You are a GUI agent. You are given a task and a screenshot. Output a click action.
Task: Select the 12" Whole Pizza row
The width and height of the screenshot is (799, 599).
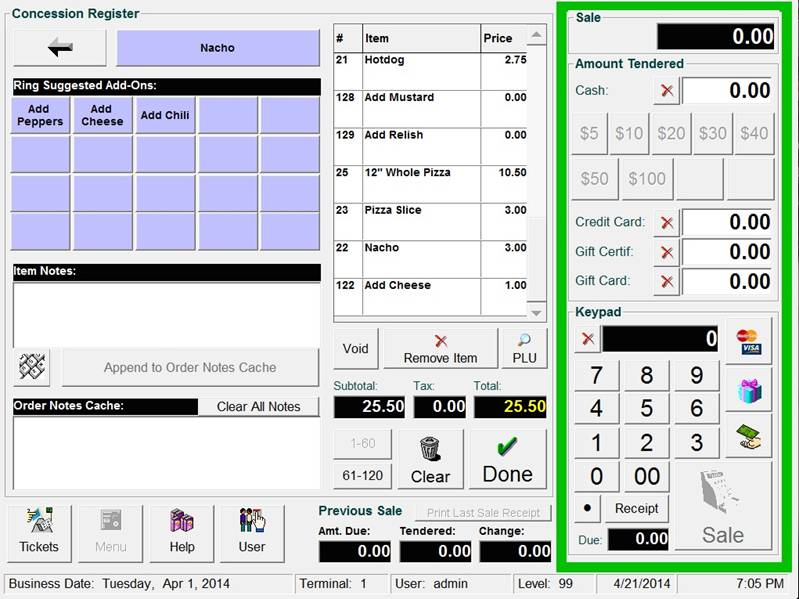[431, 184]
